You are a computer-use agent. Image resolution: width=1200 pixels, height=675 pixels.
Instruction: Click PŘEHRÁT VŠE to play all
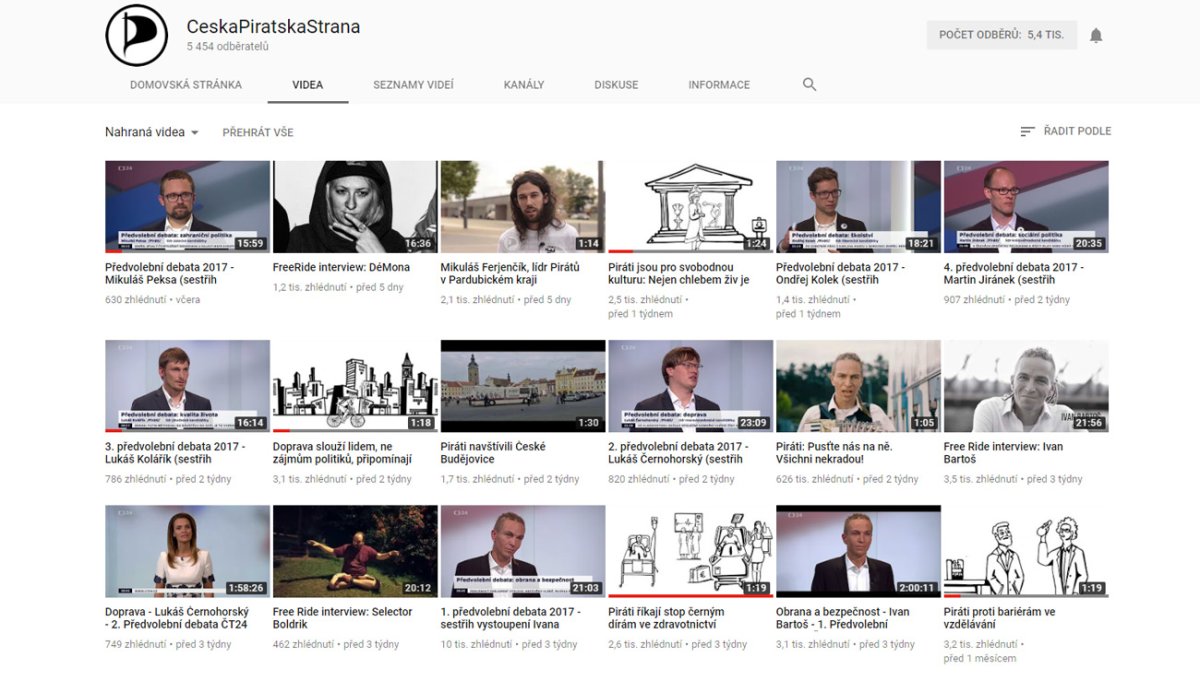258,132
